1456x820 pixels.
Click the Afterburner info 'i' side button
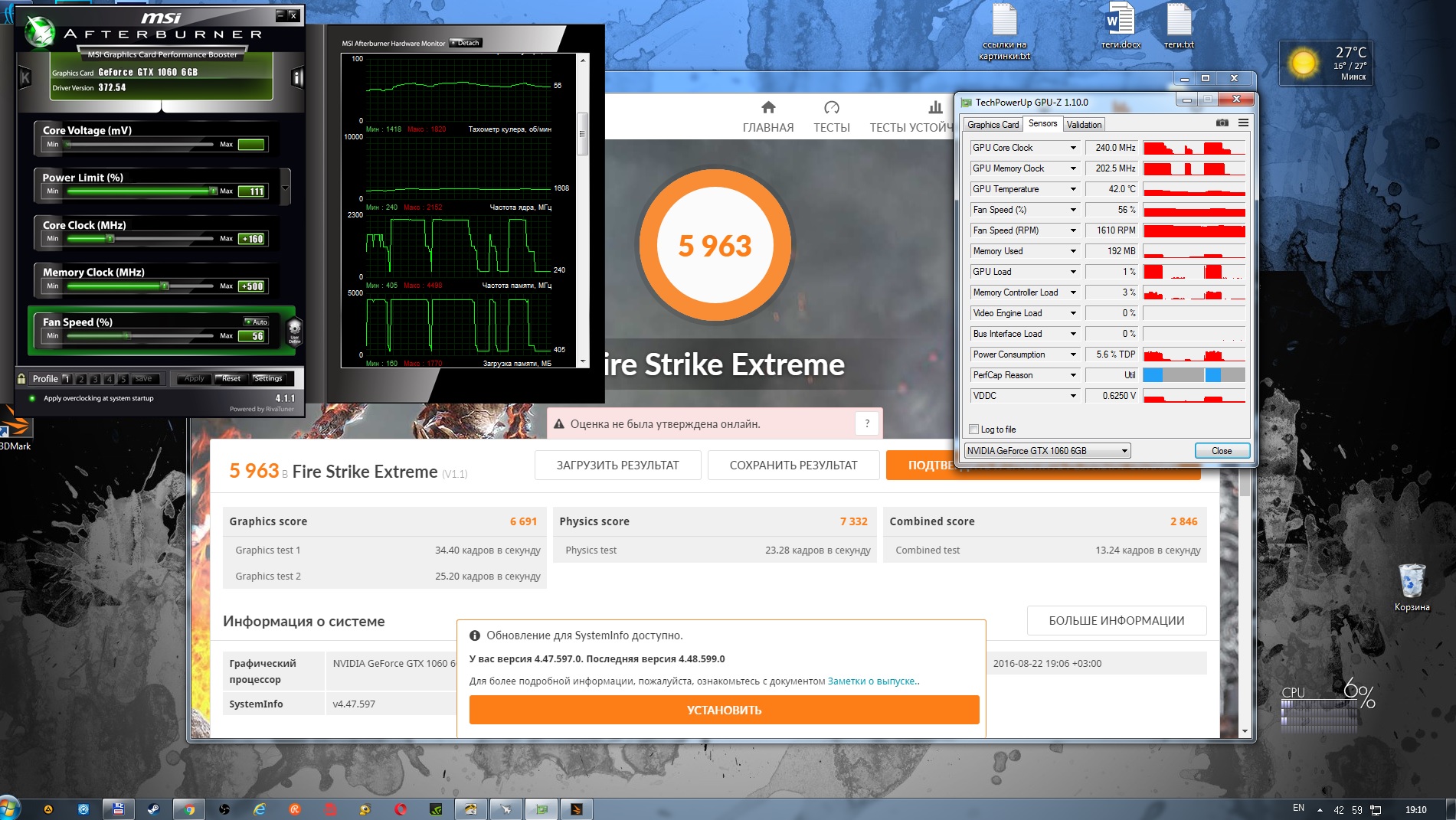(297, 77)
